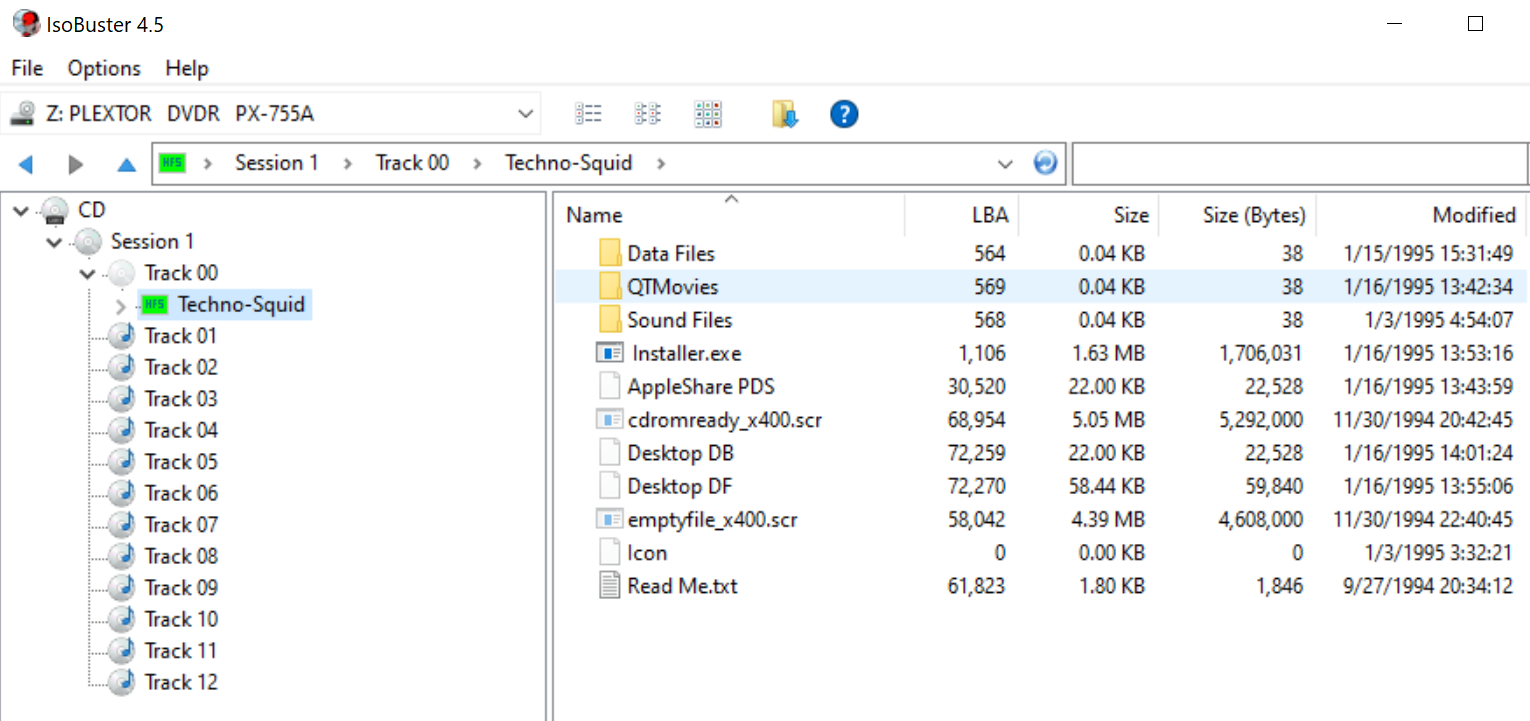This screenshot has width=1530, height=721.
Task: Click the audio icon of Track 01
Action: (122, 336)
